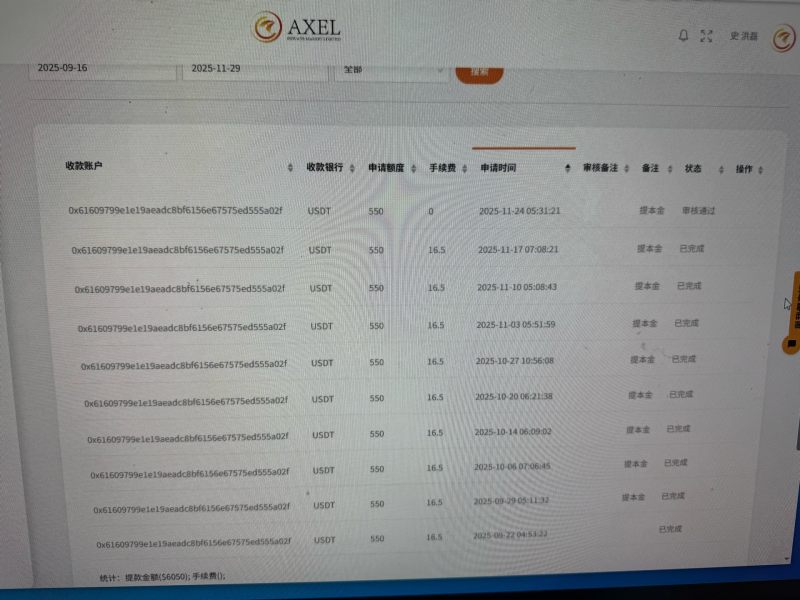Screen dimensions: 800x600
Task: Select the wallet address in the 2025-09-22 row
Action: 193,542
